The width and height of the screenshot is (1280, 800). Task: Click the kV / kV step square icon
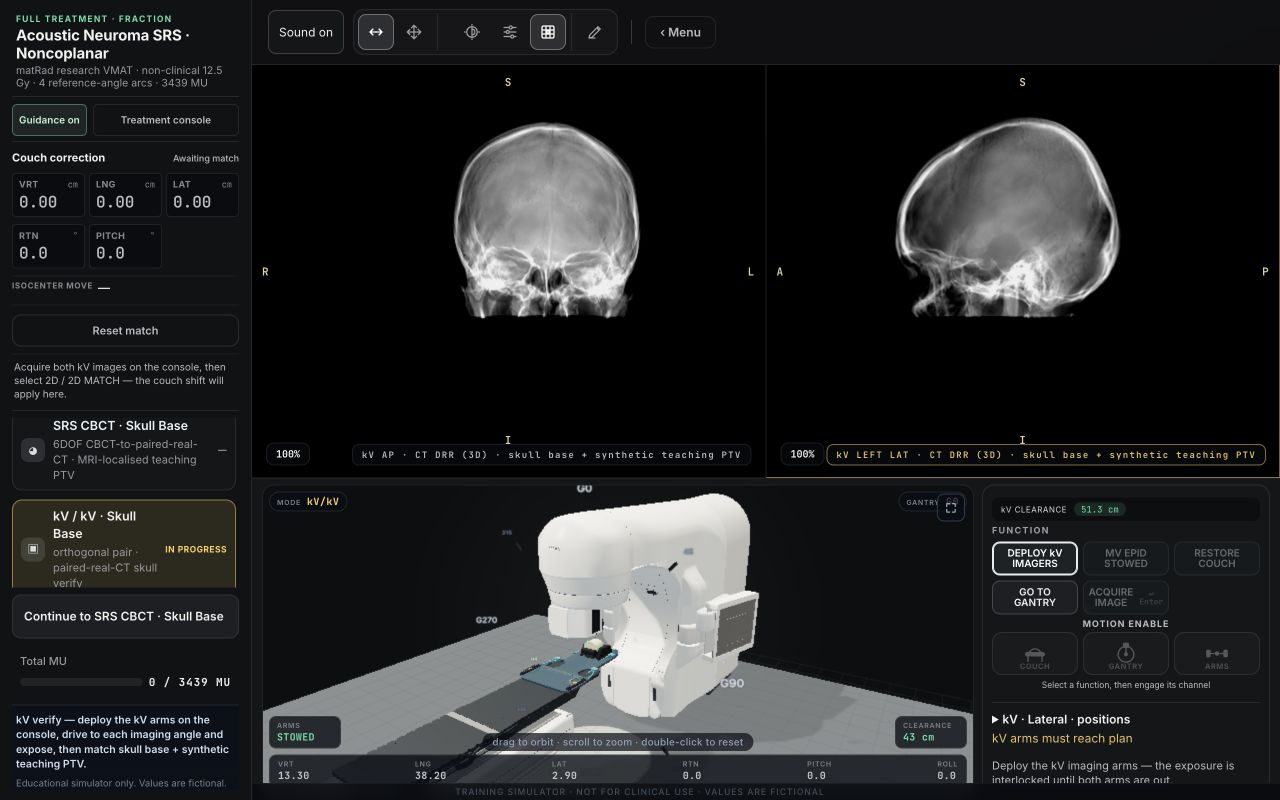[33, 549]
